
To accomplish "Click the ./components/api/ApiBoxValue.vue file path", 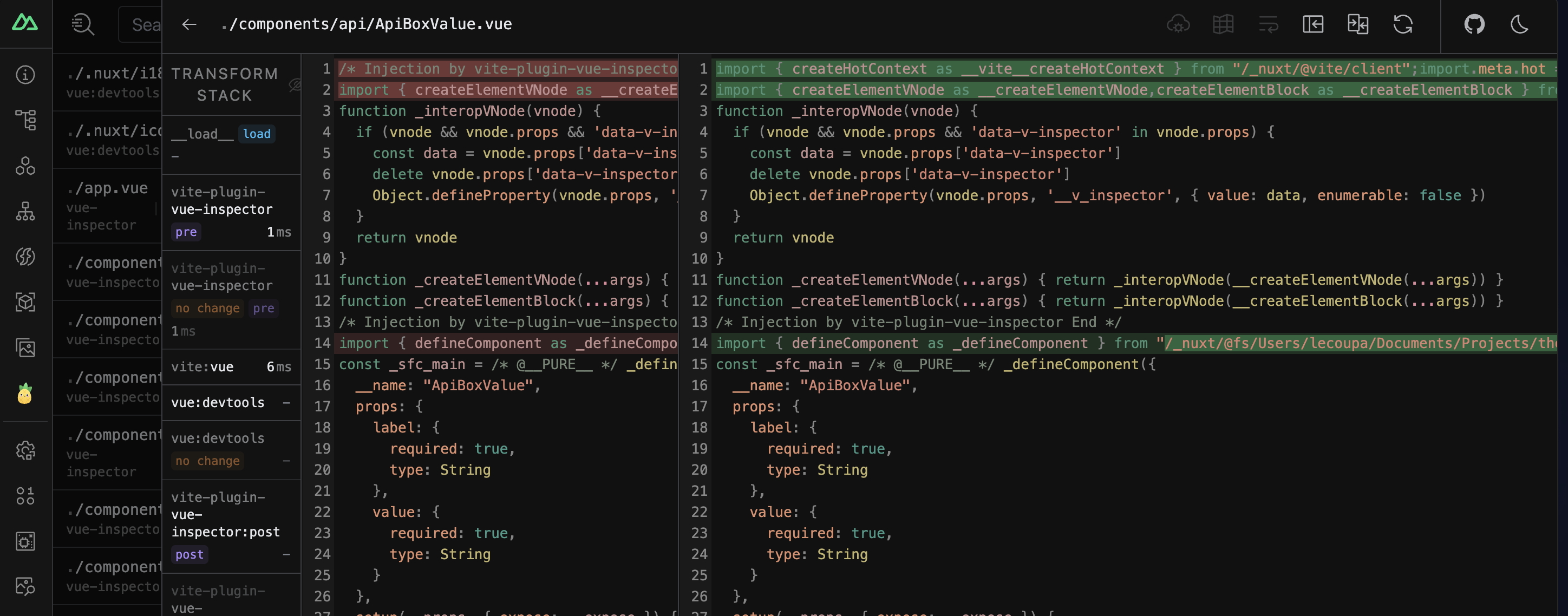I will click(x=367, y=24).
